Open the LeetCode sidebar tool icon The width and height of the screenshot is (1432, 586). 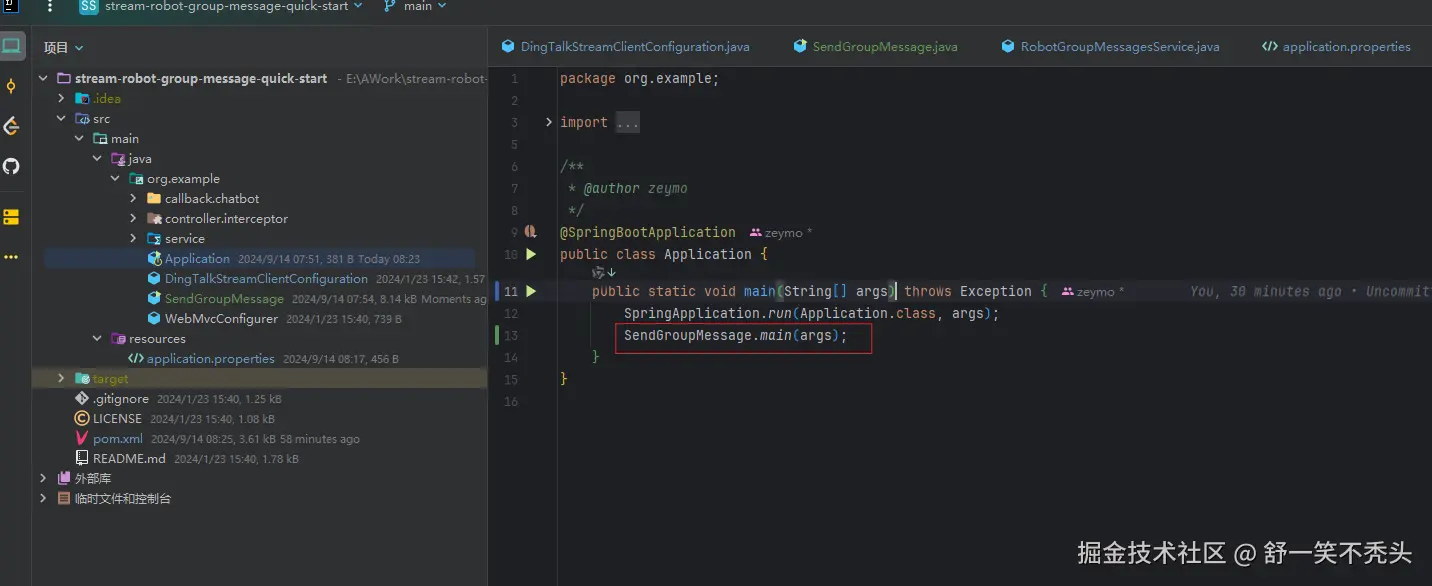click(x=12, y=126)
